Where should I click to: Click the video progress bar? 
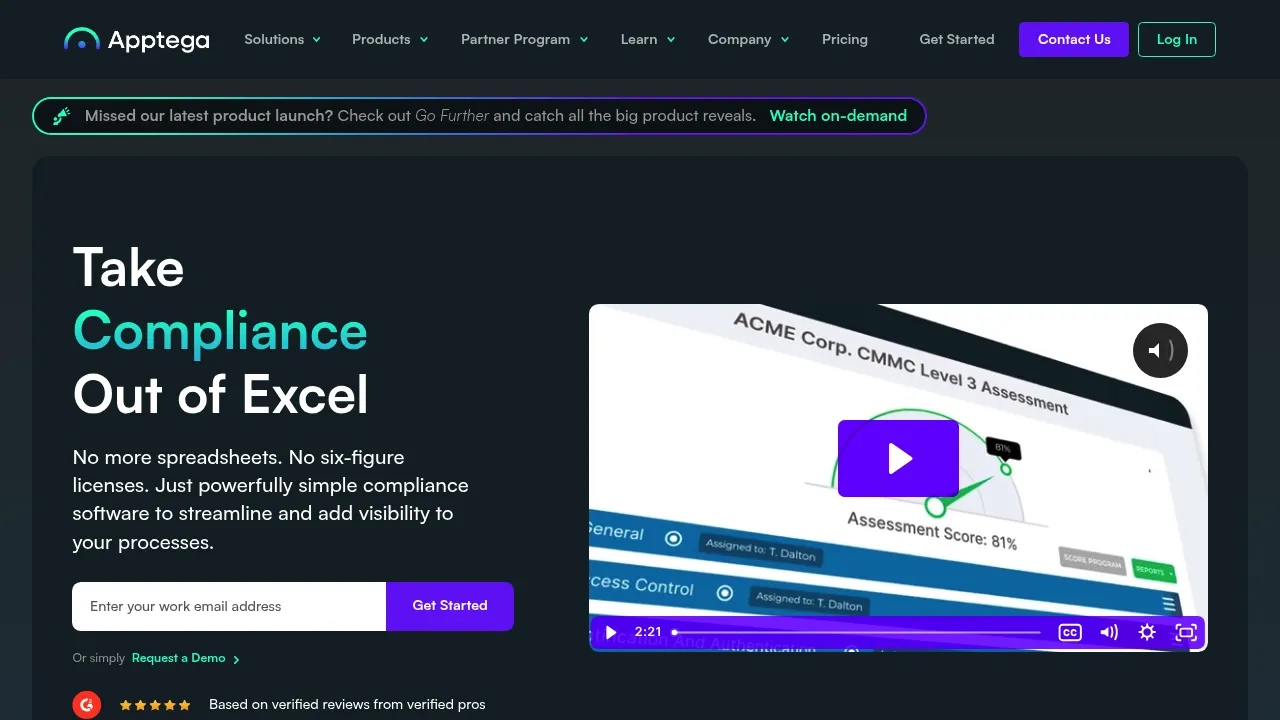[857, 632]
